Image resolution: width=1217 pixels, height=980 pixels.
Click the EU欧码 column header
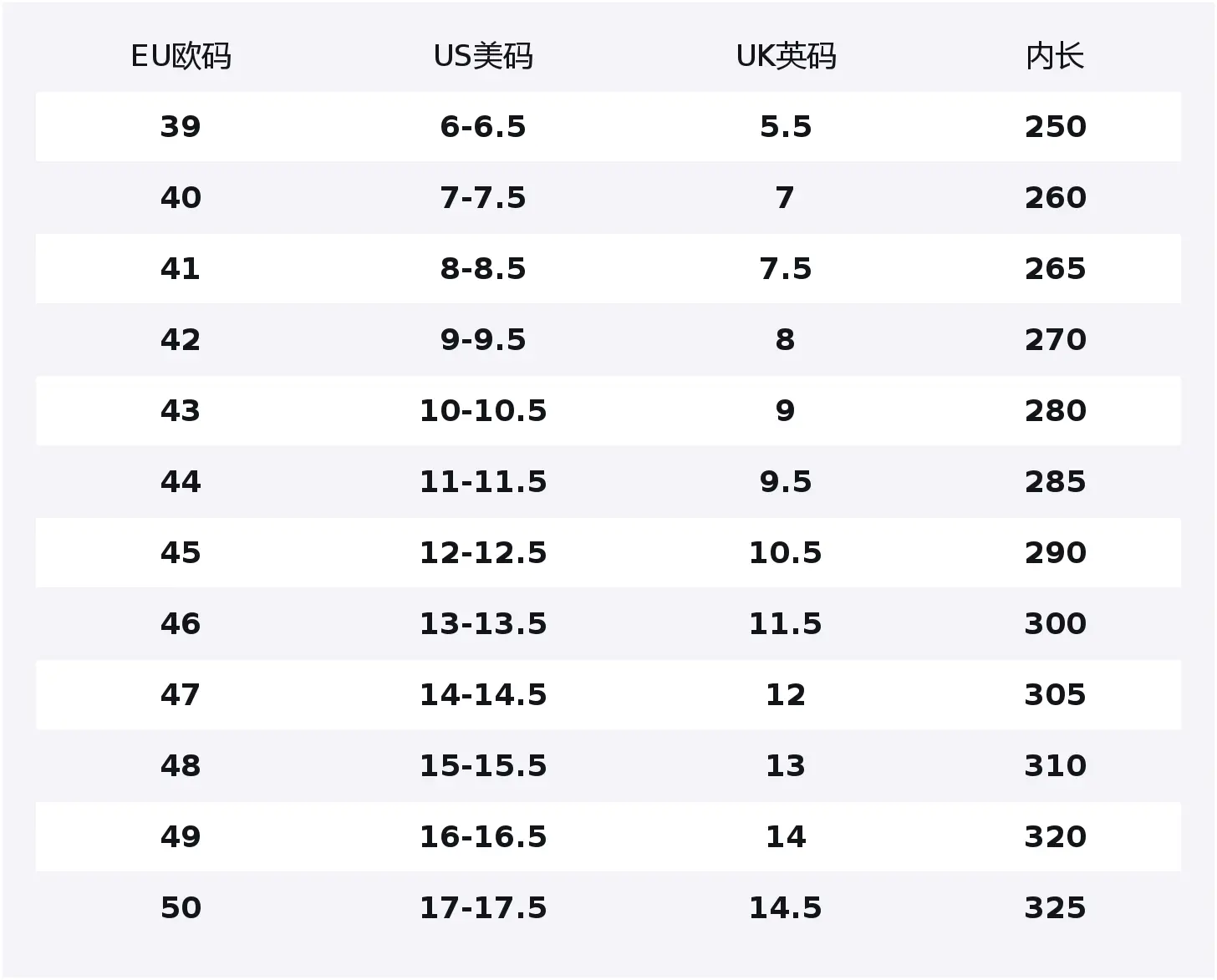[x=181, y=57]
